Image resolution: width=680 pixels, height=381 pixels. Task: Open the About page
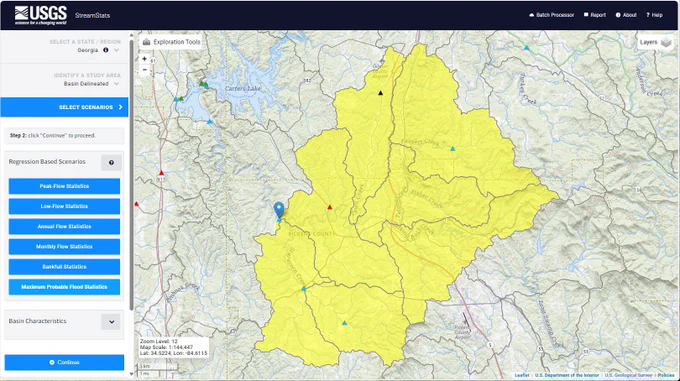pyautogui.click(x=626, y=15)
